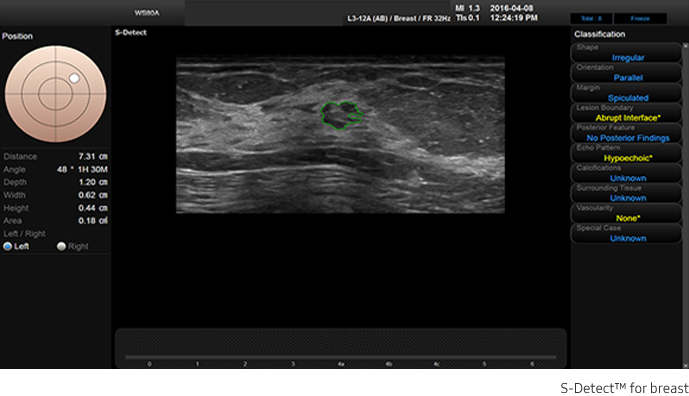Viewport: 689px width, 396px height.
Task: Click the Classification panel heading
Action: (x=599, y=34)
